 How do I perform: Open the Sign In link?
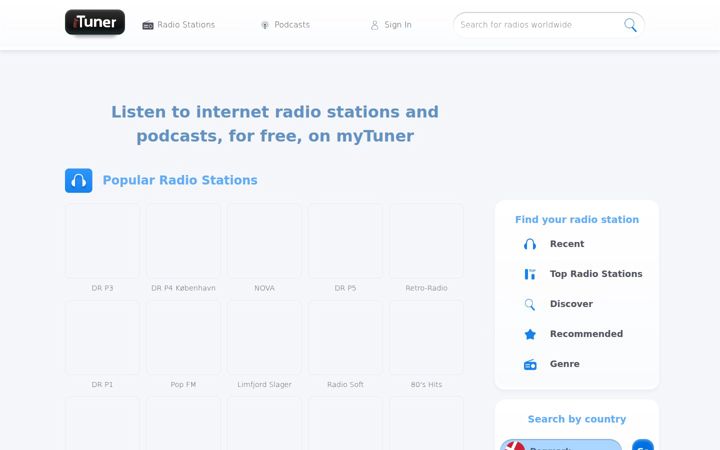[391, 25]
